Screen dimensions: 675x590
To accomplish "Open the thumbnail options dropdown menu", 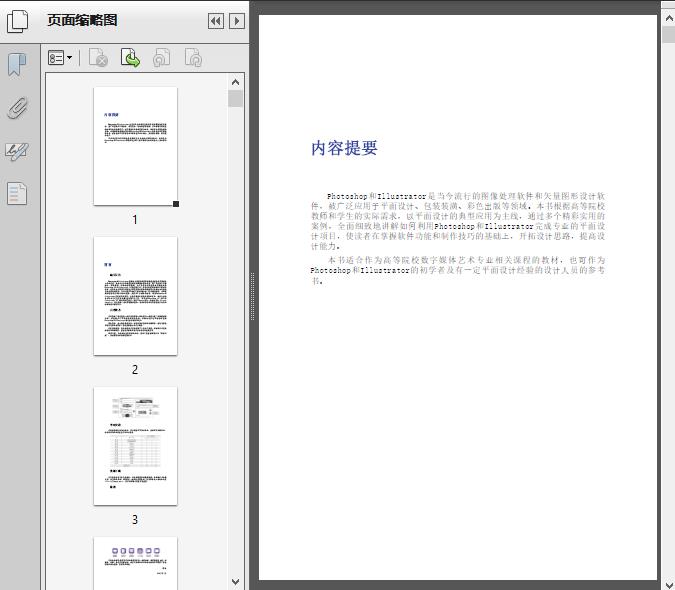I will tap(60, 58).
